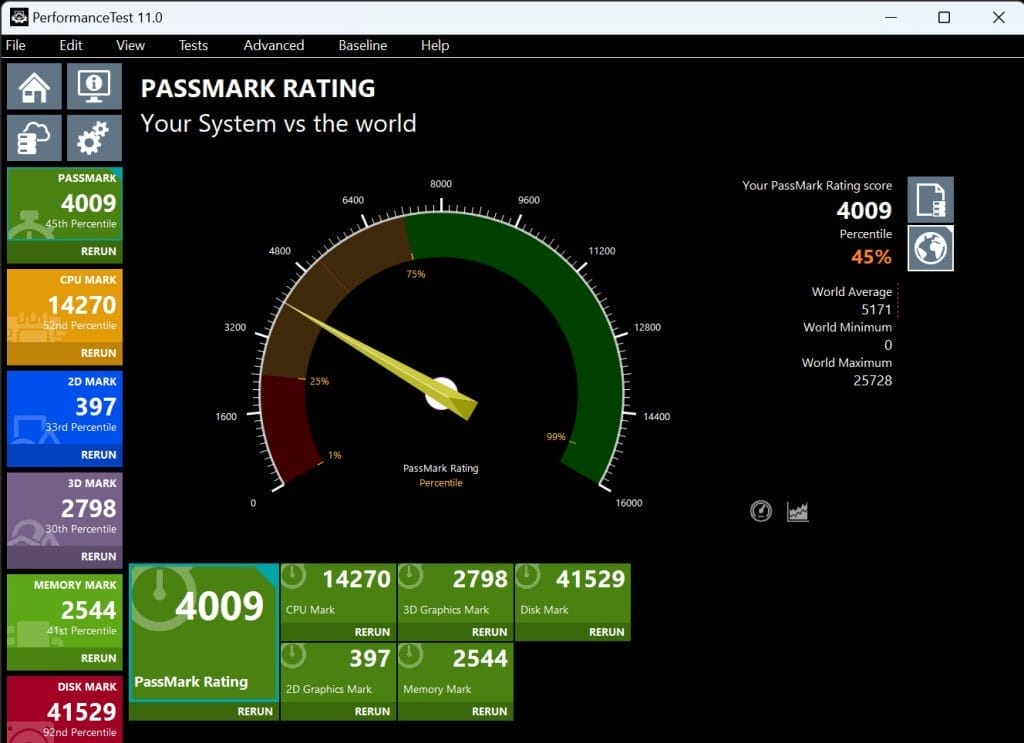Screen dimensions: 1024x743
Task: Click the World Minimum 0 value
Action: click(x=888, y=345)
